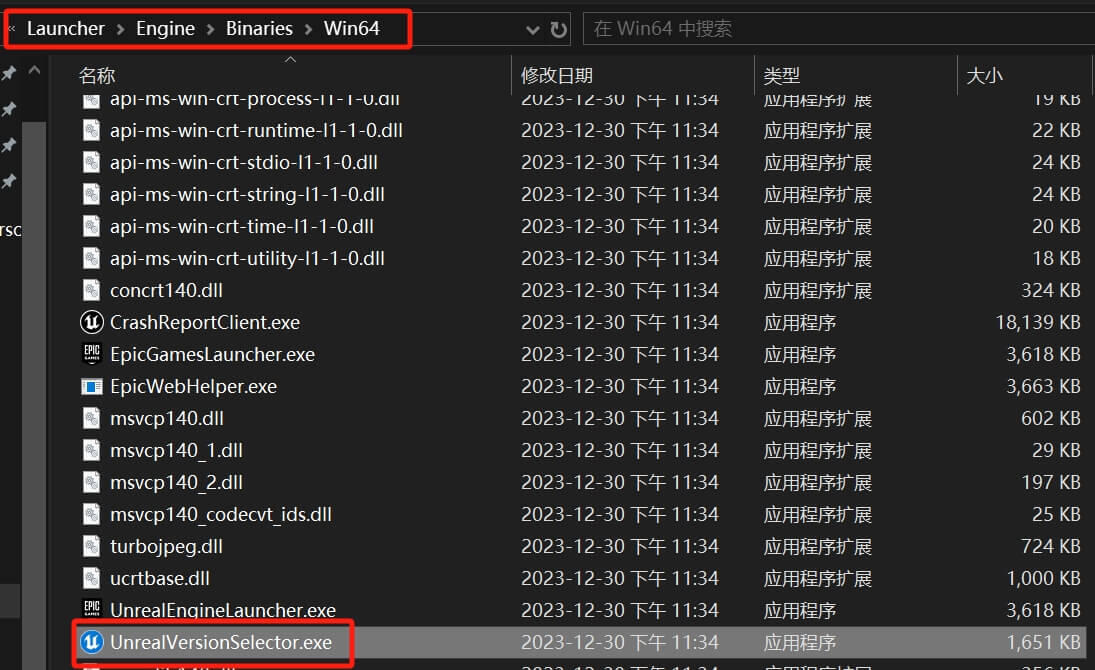Viewport: 1095px width, 670px height.
Task: Click the api-ms-win-crt-time dll file icon
Action: point(91,226)
